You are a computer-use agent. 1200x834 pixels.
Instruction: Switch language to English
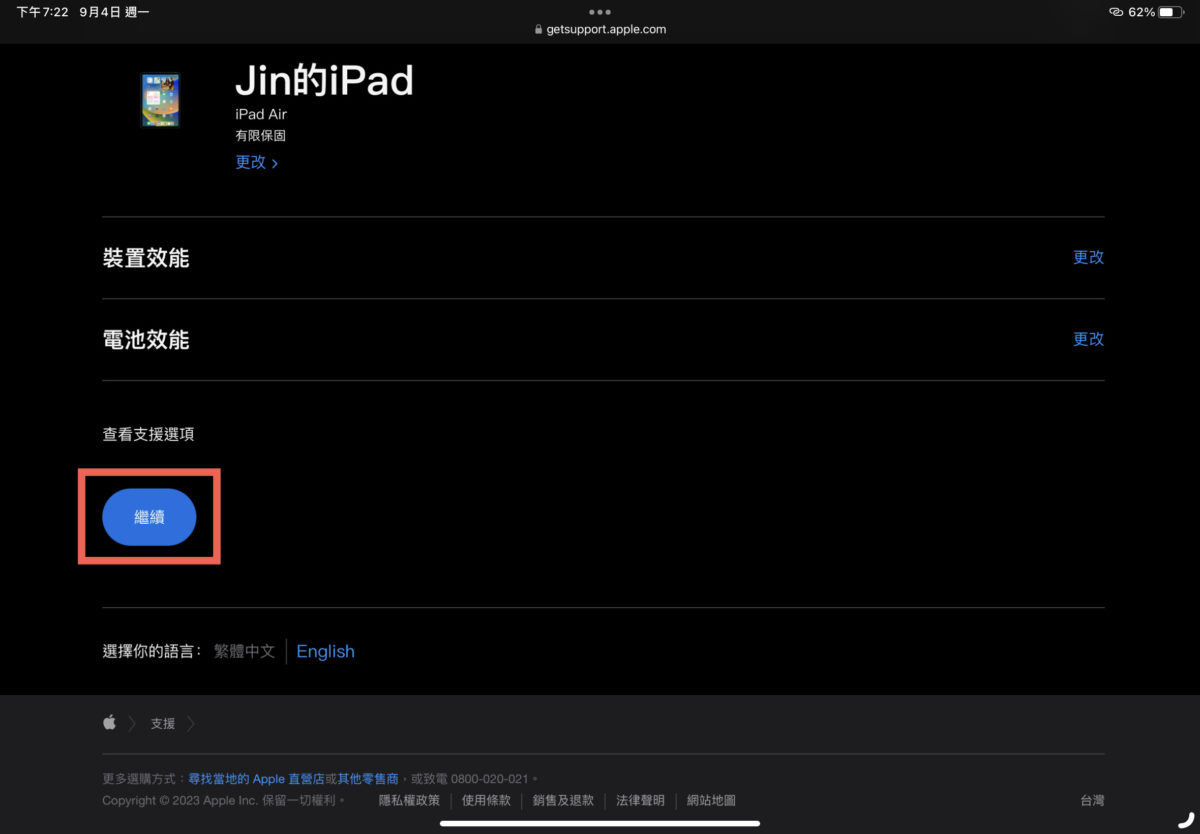click(x=325, y=651)
